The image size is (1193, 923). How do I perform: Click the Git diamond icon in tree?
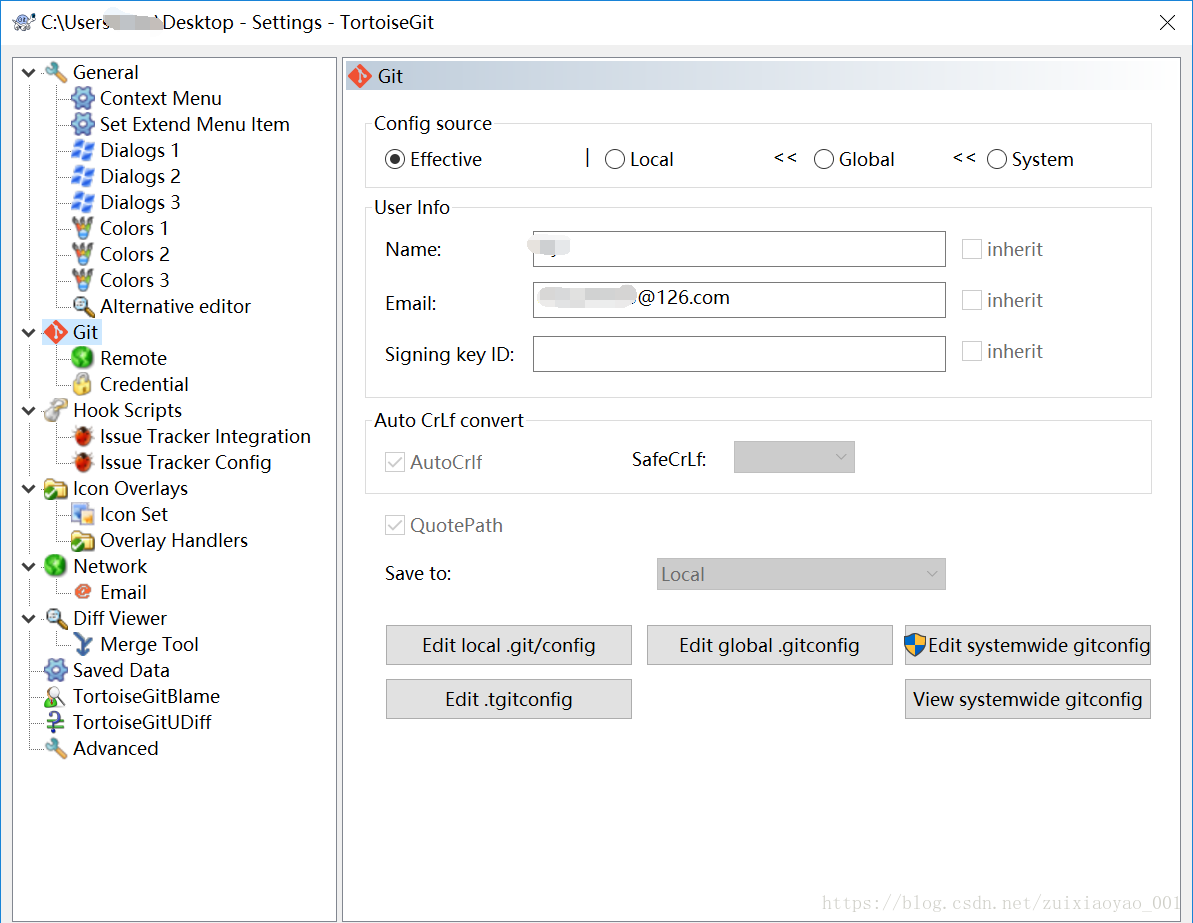56,333
